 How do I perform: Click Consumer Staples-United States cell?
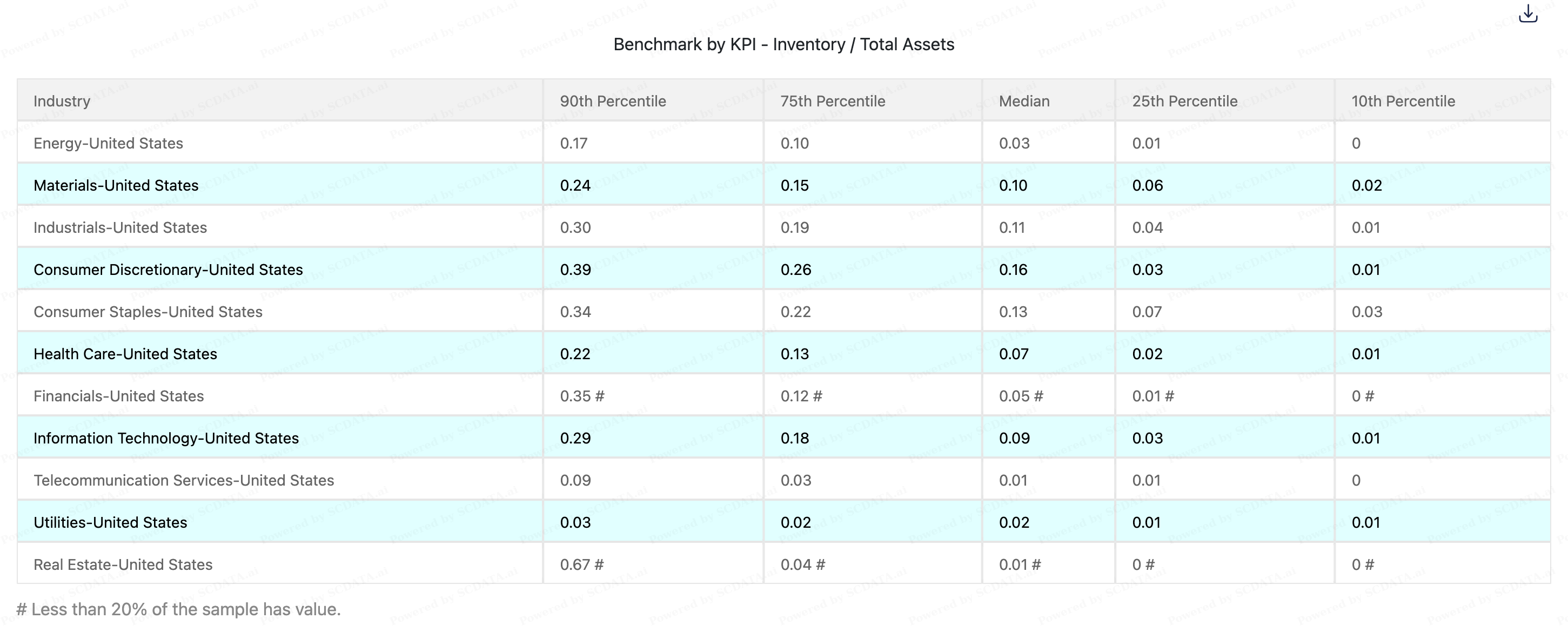pyautogui.click(x=148, y=312)
